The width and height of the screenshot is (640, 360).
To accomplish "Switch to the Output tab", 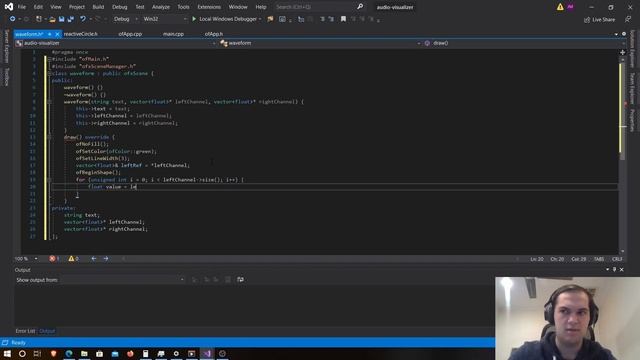I will point(47,331).
